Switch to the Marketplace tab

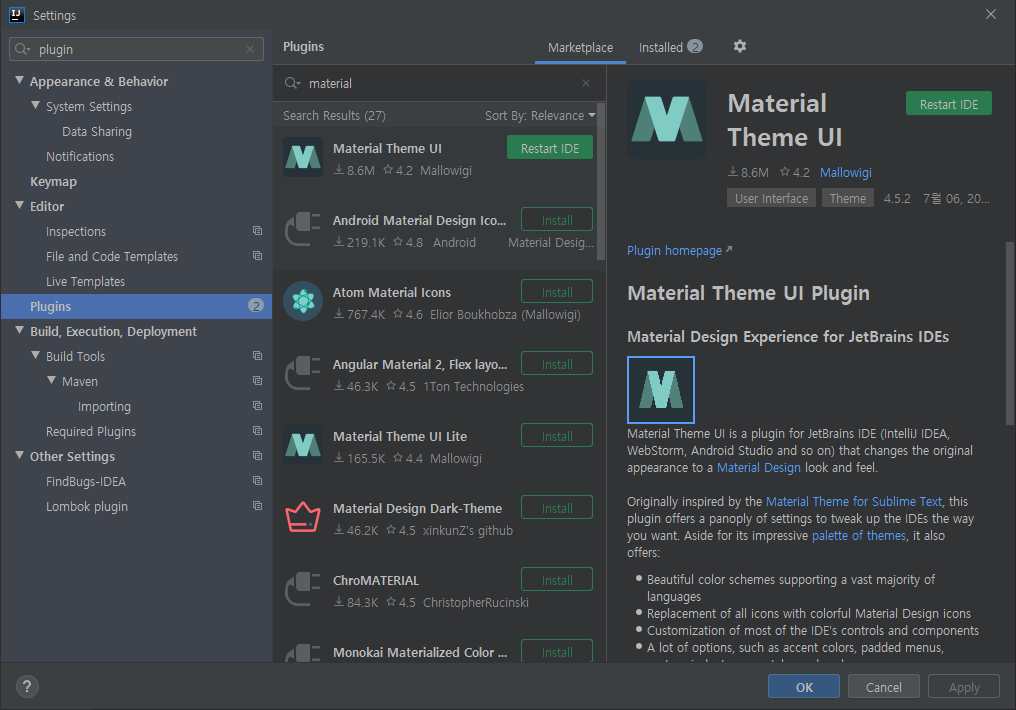[580, 47]
